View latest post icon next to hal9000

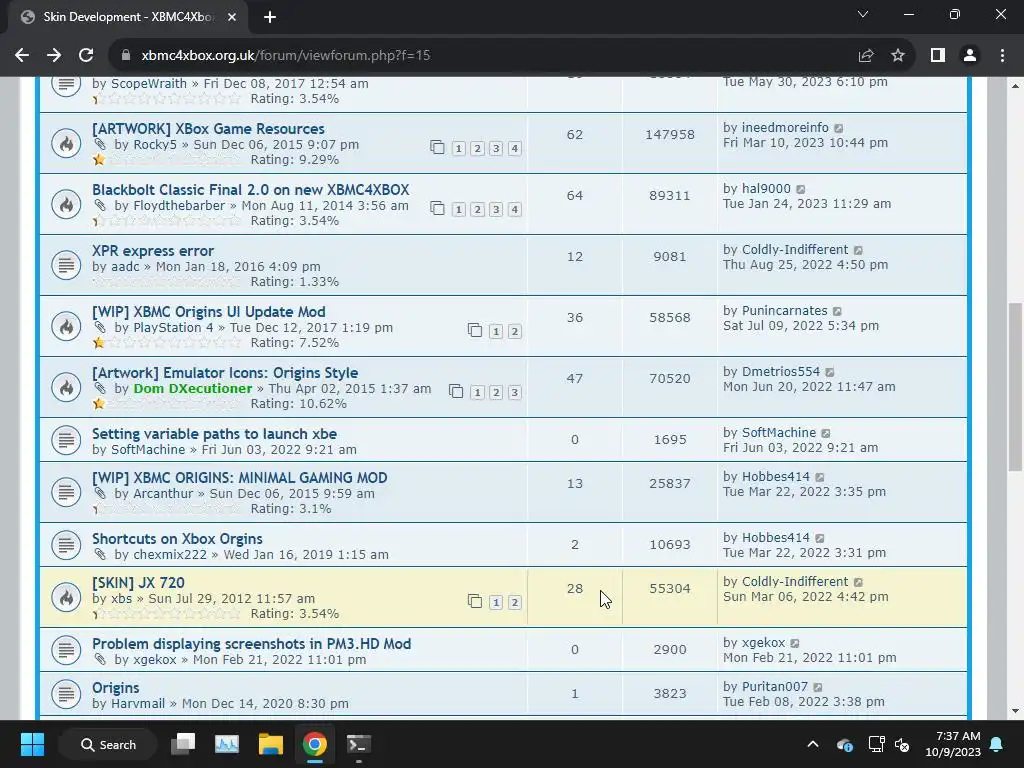pos(801,189)
